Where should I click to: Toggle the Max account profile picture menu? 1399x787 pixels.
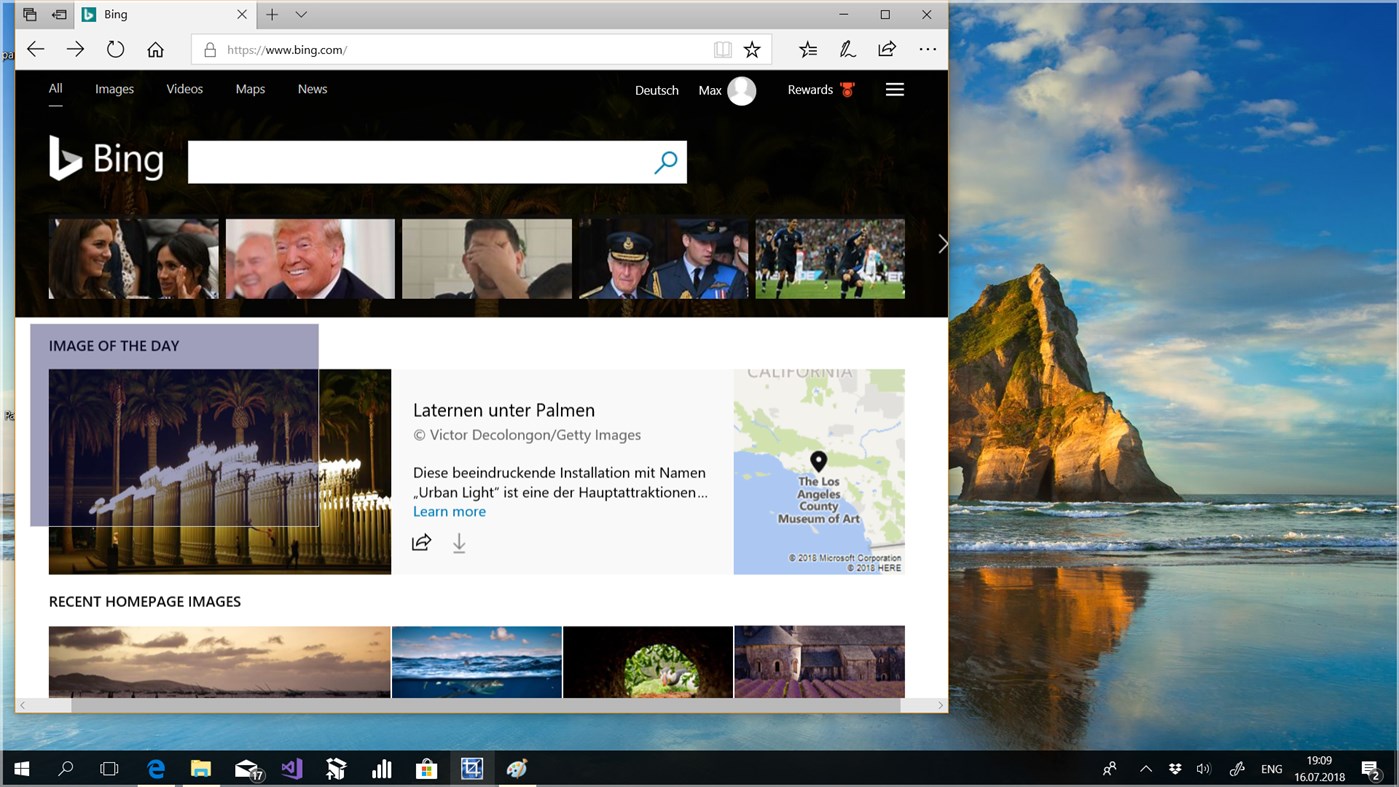tap(740, 90)
